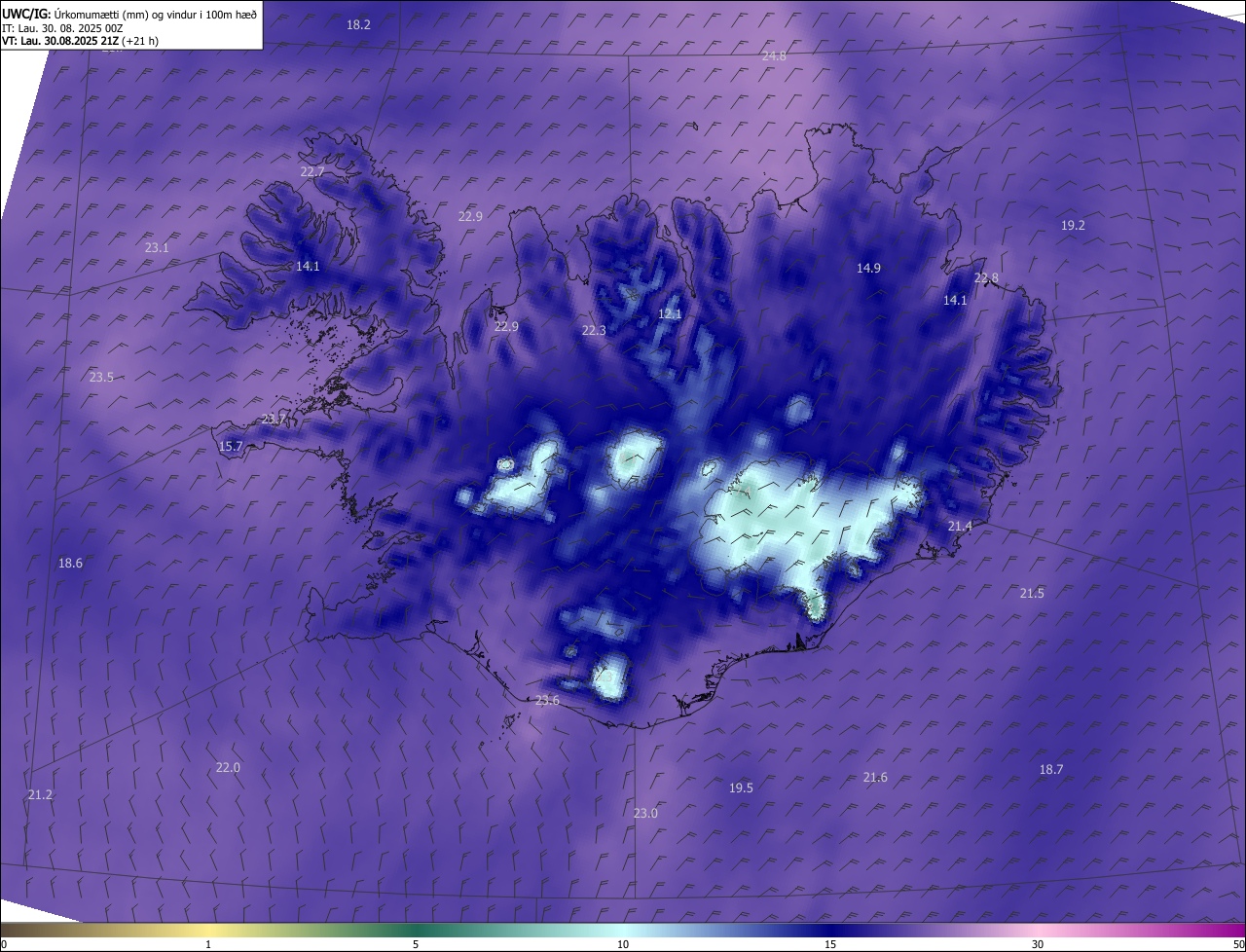Click the title line "UWC/IG: Úrkomumætti (mm) og vindur"

click(x=129, y=14)
